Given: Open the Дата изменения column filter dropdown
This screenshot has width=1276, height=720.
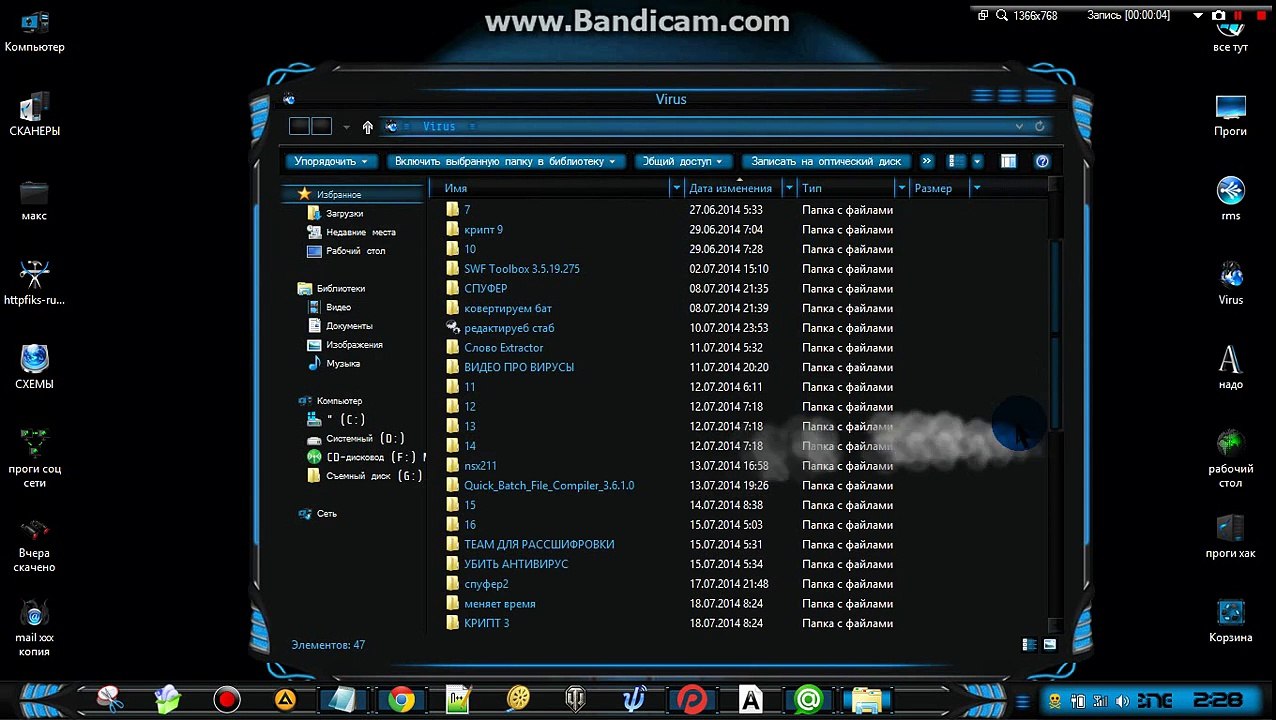Looking at the screenshot, I should pyautogui.click(x=790, y=188).
